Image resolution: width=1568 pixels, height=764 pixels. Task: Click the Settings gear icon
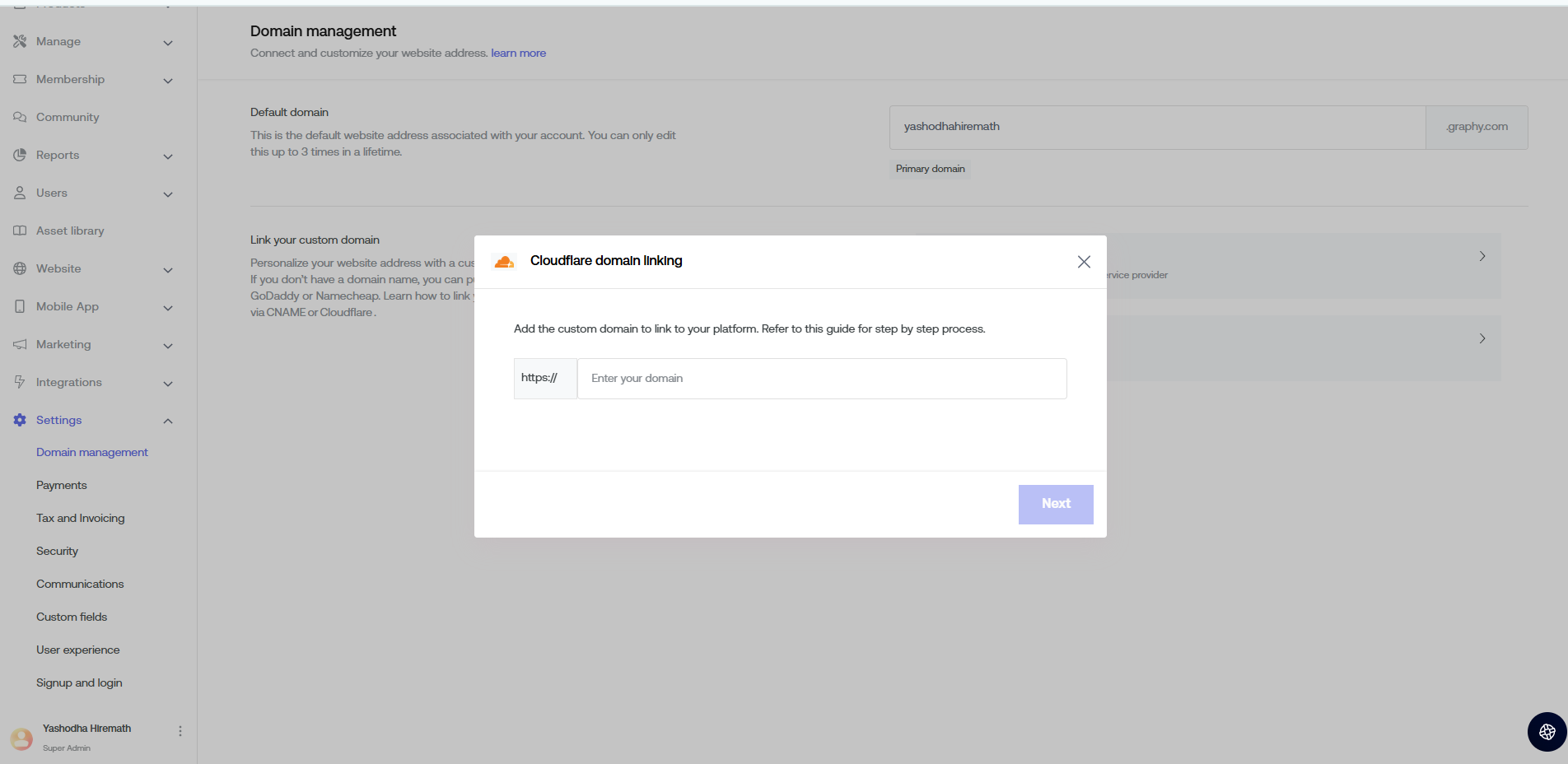20,420
